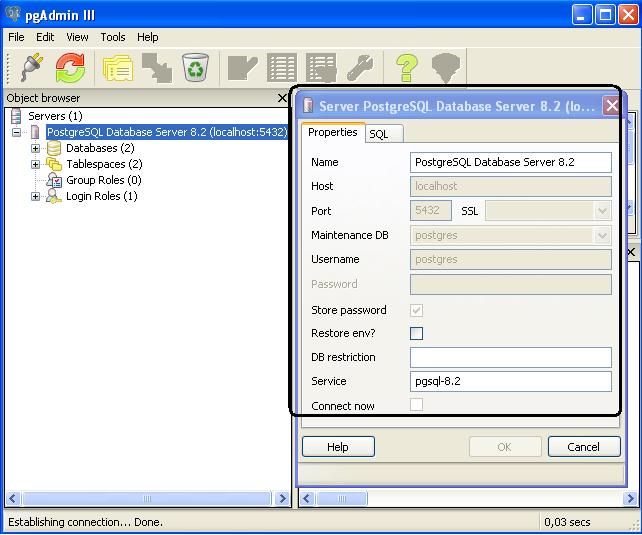
Task: Select PostgreSQL Database Server 8.2 (localhost:5432)
Action: coord(167,132)
